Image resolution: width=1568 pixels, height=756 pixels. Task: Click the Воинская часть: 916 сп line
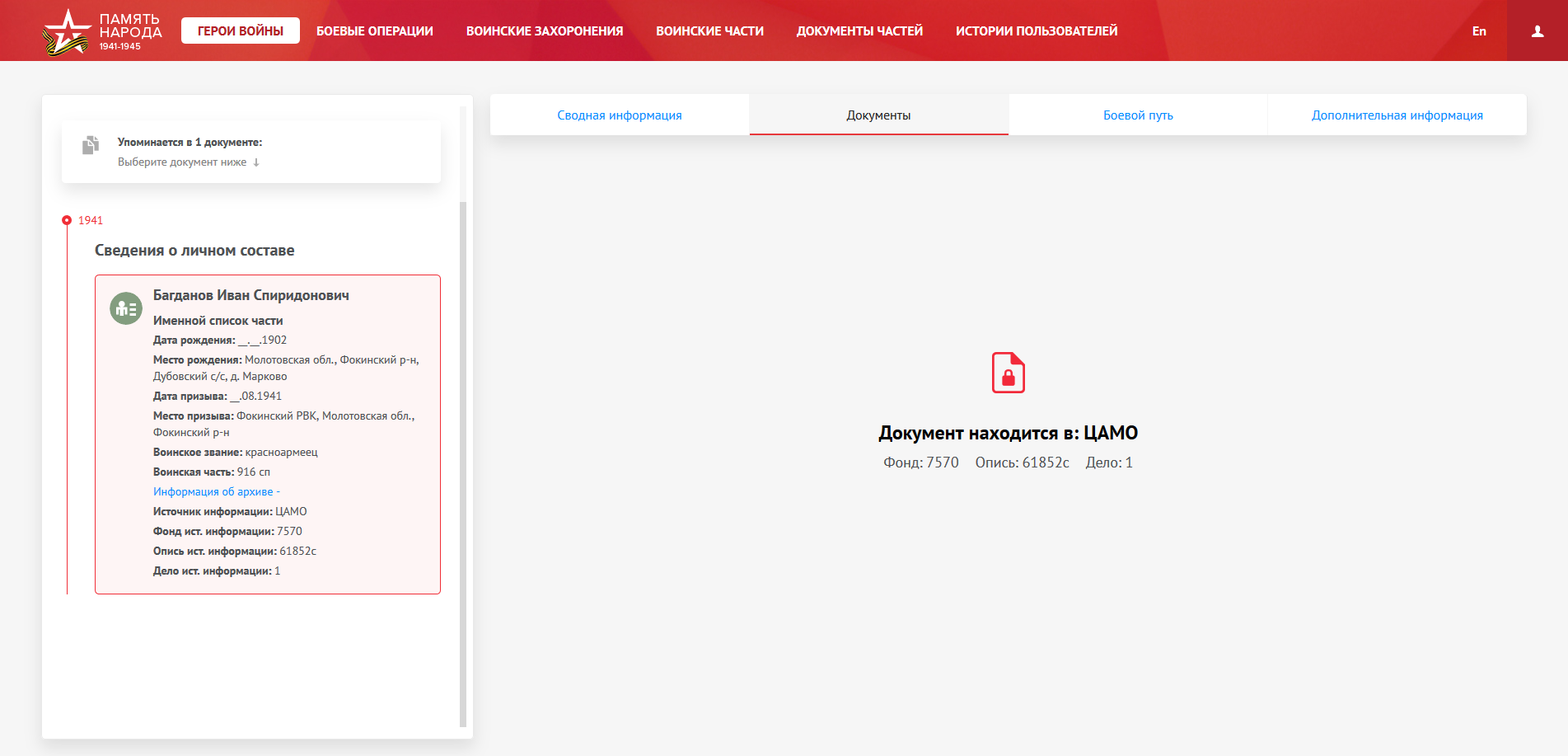pos(212,472)
